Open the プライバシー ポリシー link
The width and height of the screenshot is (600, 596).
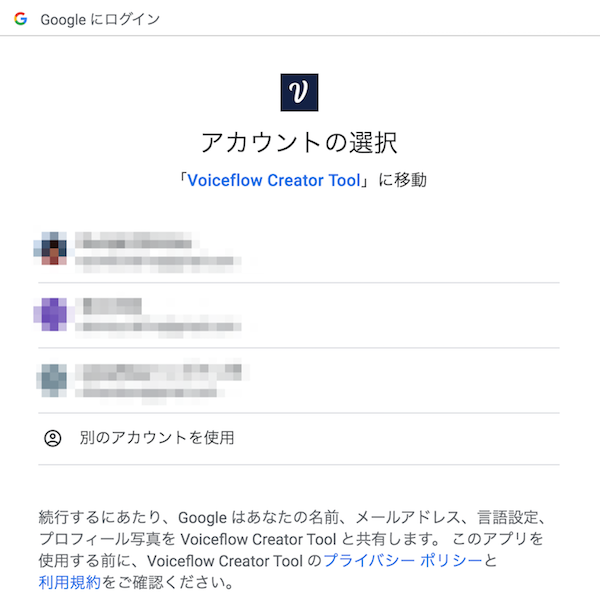coord(403,561)
